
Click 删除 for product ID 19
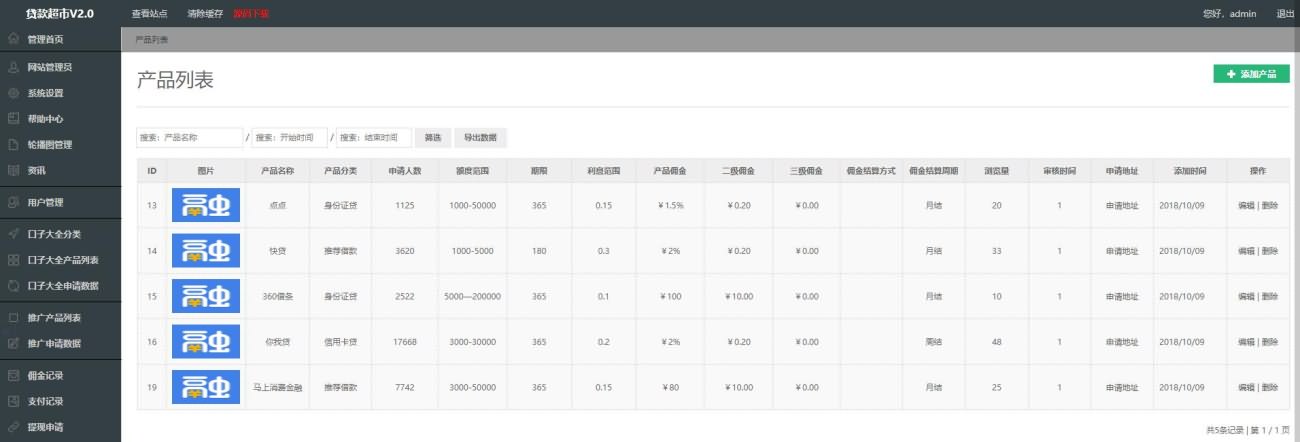pyautogui.click(x=1270, y=387)
